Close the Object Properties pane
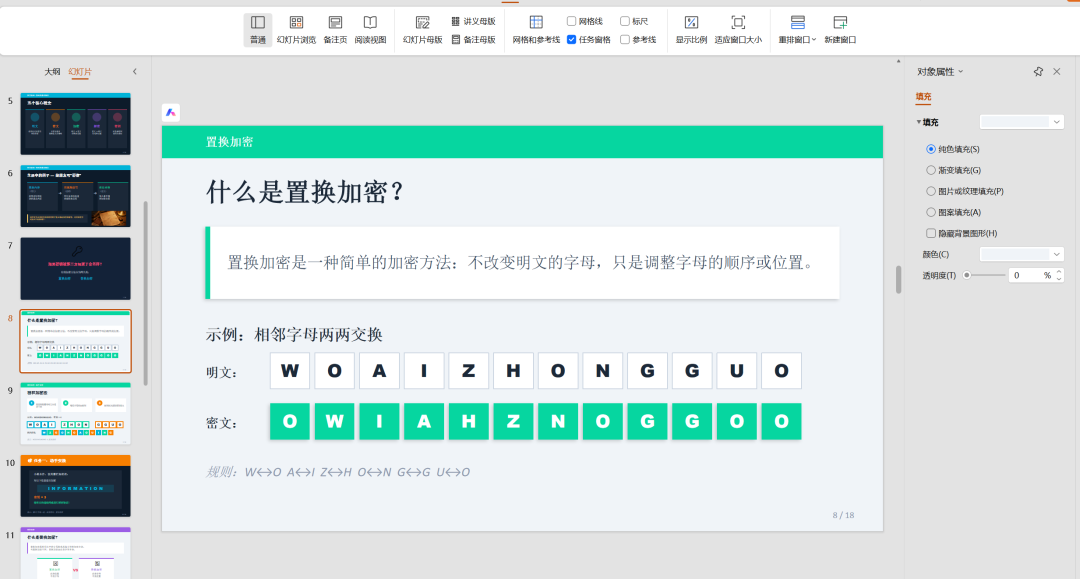Viewport: 1080px width, 579px height. coord(1057,72)
